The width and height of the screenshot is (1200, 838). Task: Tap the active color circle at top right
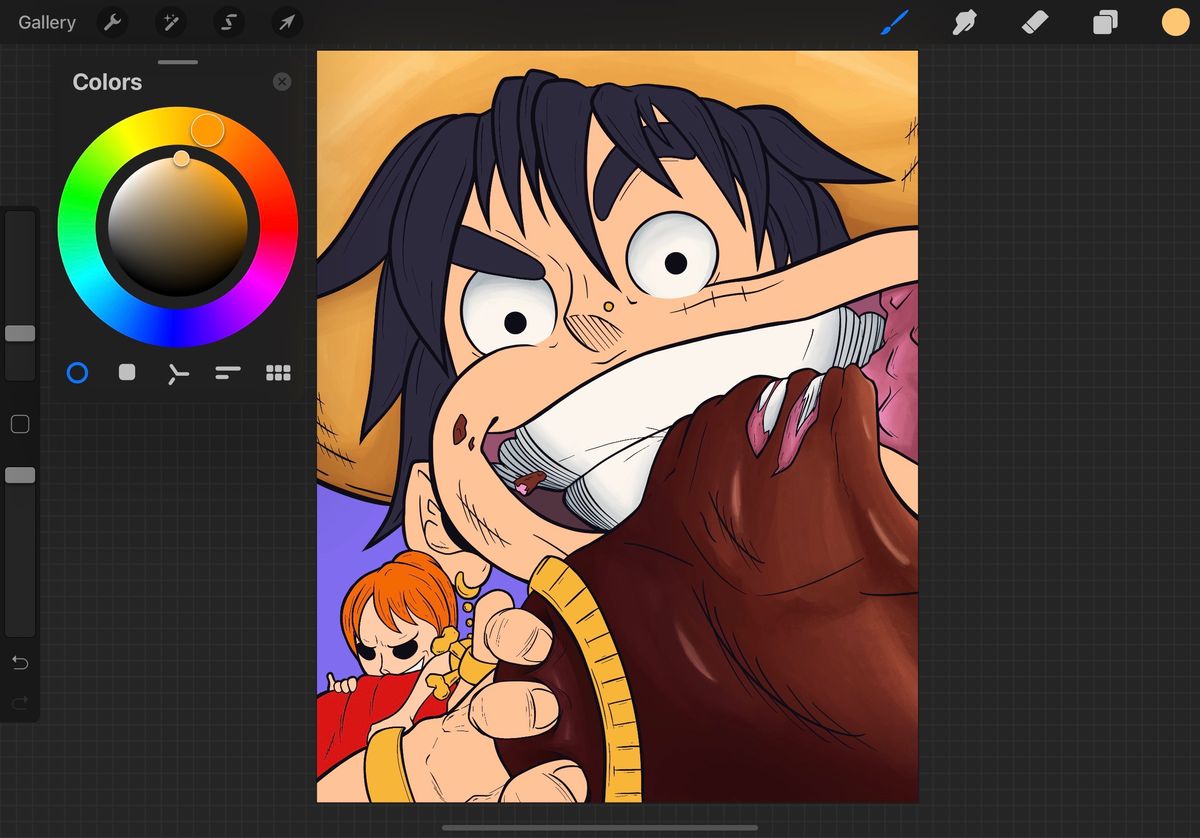(1176, 22)
